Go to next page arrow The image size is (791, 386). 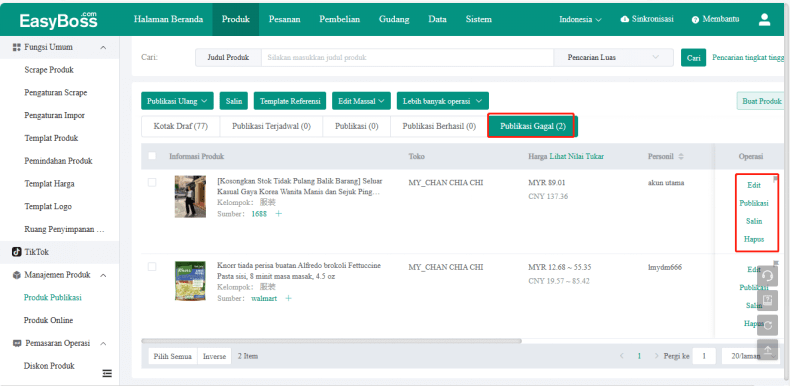pos(656,356)
